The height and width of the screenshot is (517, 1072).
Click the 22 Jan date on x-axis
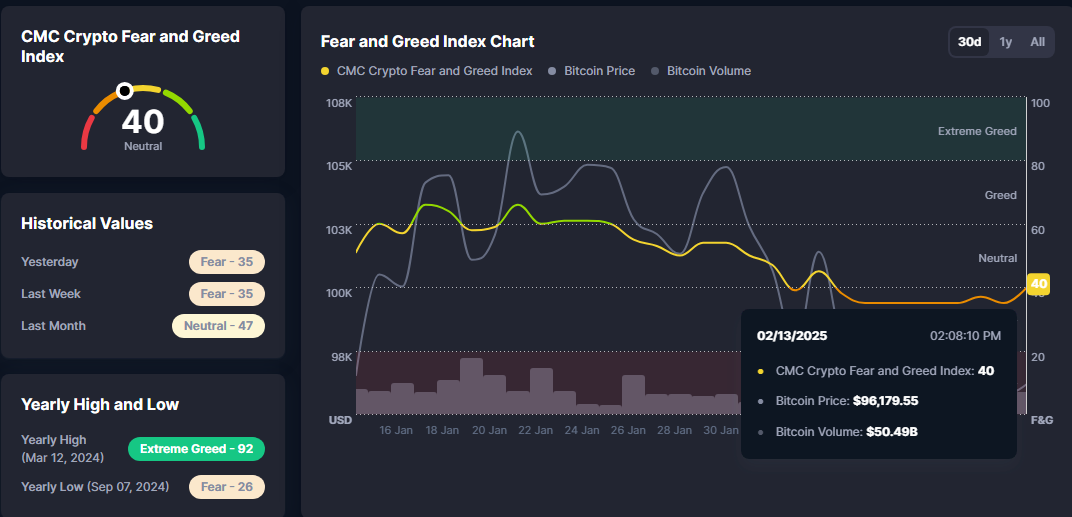pyautogui.click(x=535, y=431)
